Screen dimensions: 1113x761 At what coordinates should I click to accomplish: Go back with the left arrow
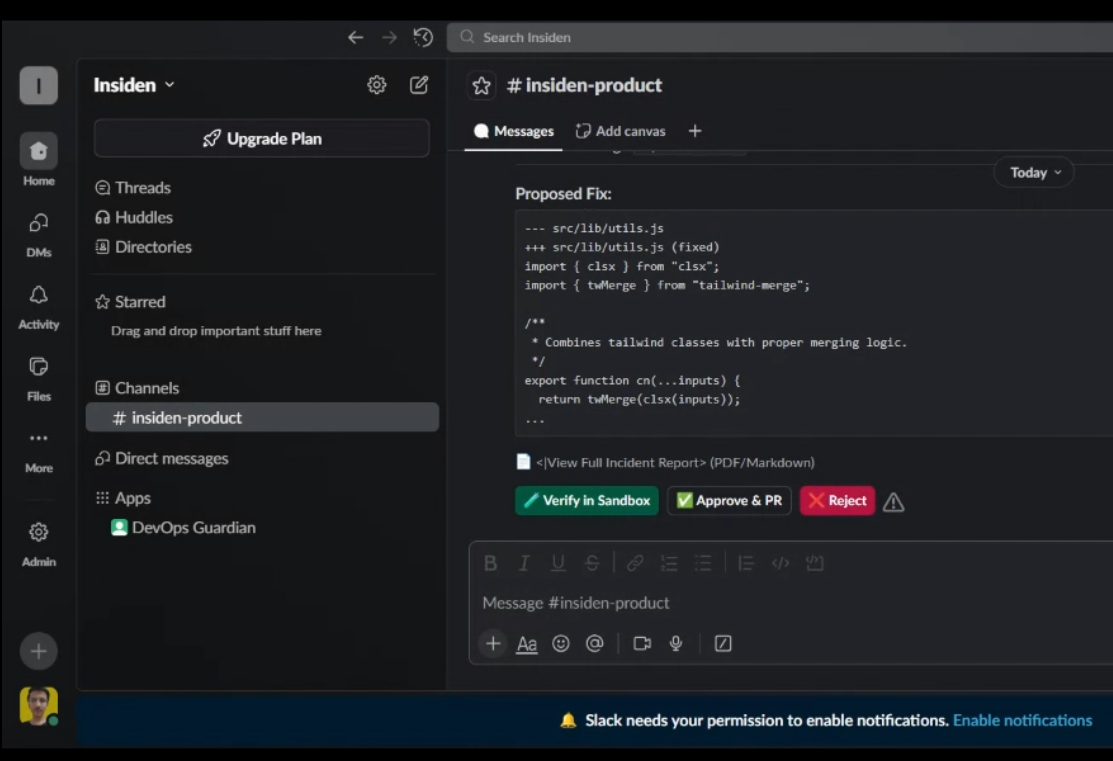click(355, 37)
